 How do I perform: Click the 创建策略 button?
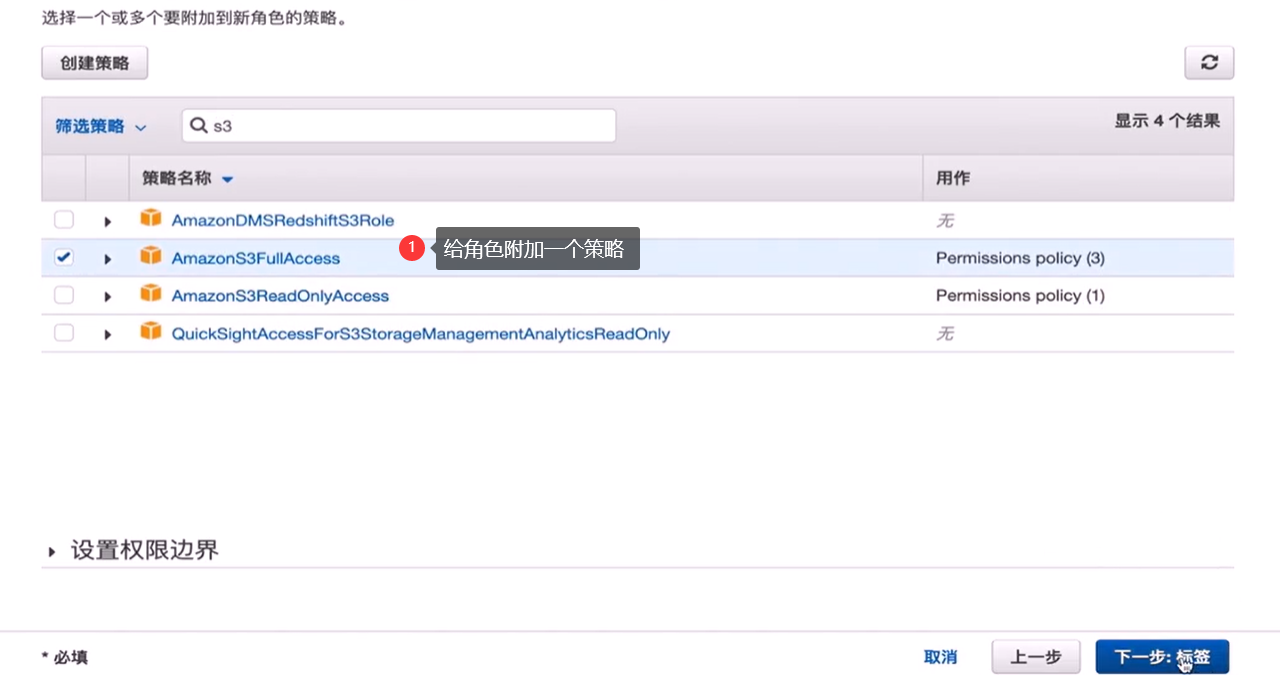[95, 63]
